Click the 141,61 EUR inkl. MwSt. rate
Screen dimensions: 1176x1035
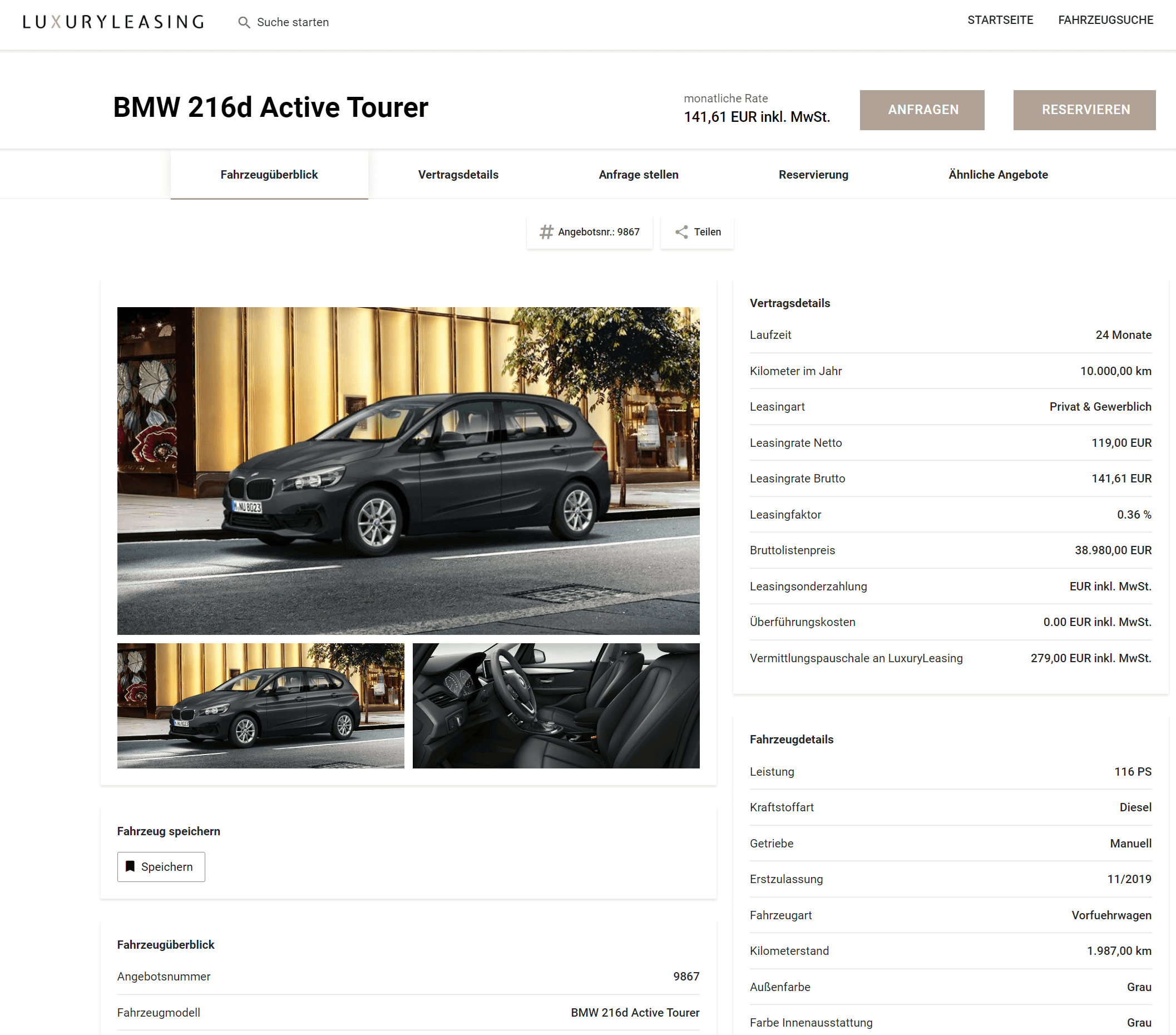pyautogui.click(x=757, y=117)
